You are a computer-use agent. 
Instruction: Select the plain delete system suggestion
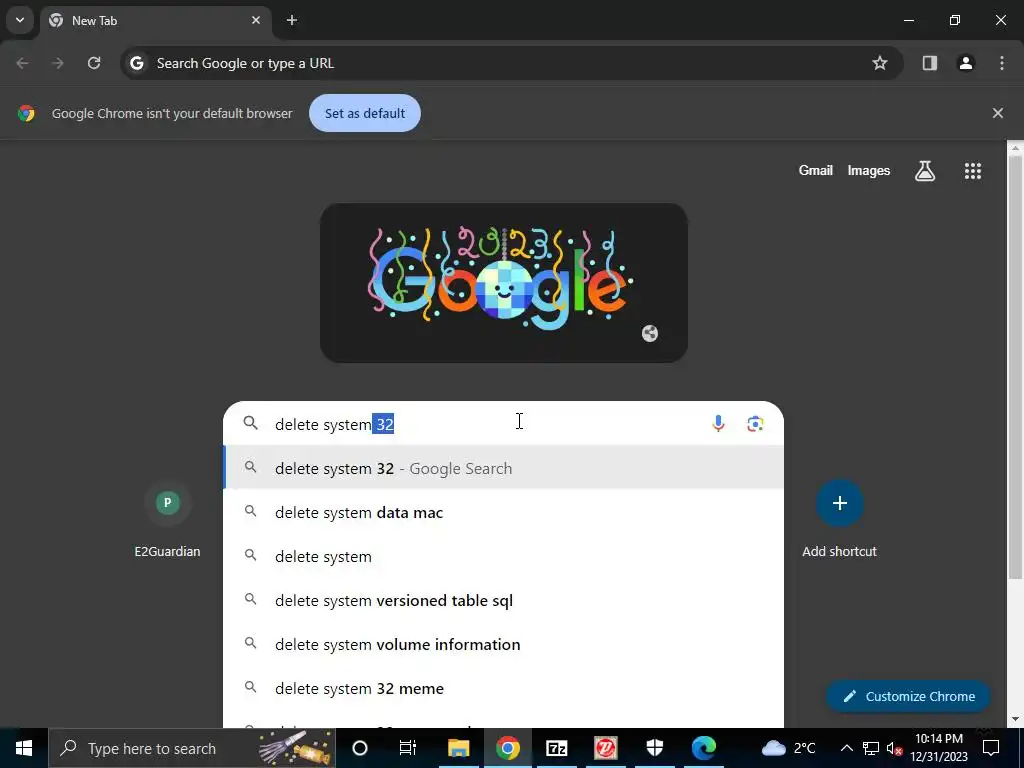tap(504, 556)
